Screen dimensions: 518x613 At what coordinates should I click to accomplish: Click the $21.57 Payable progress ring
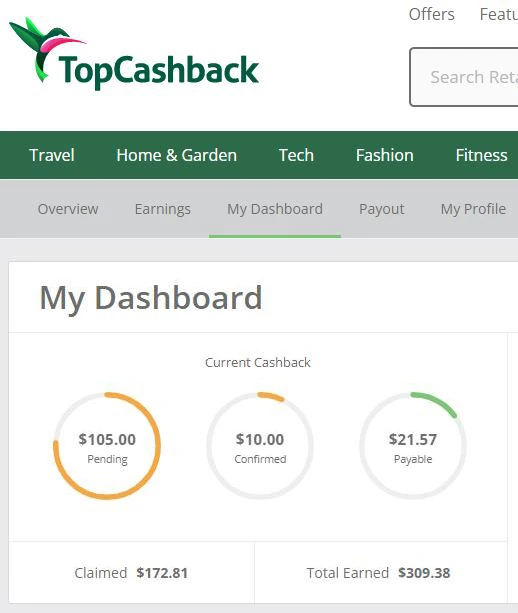[413, 446]
